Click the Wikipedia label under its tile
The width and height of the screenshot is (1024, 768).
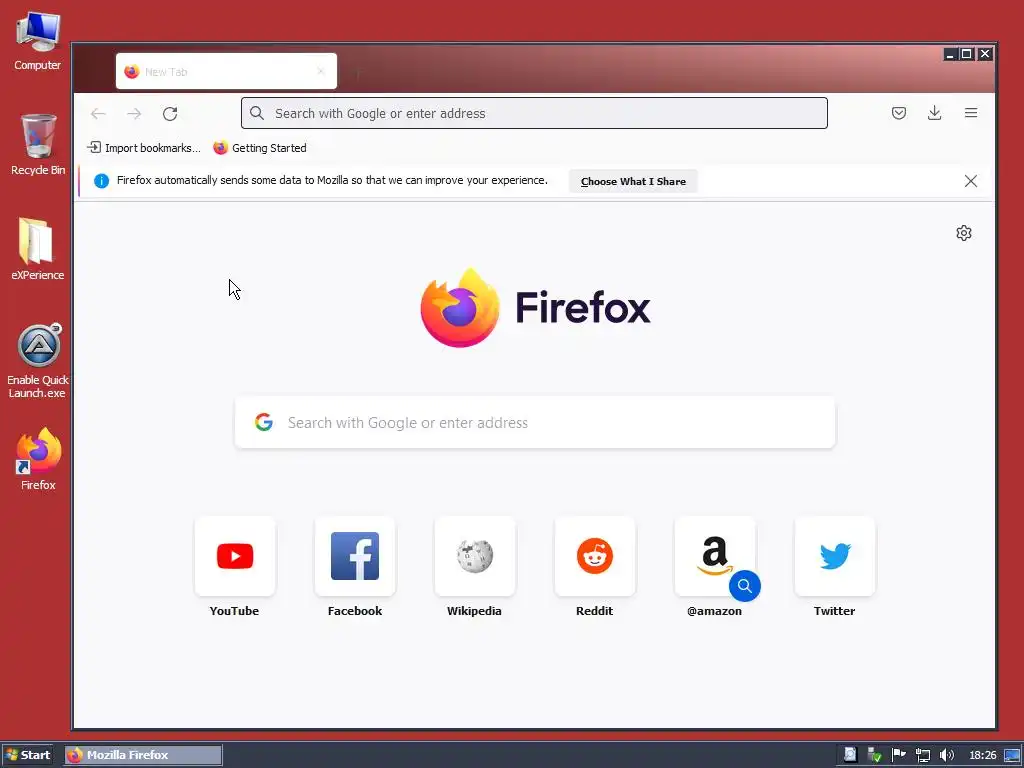coord(474,611)
